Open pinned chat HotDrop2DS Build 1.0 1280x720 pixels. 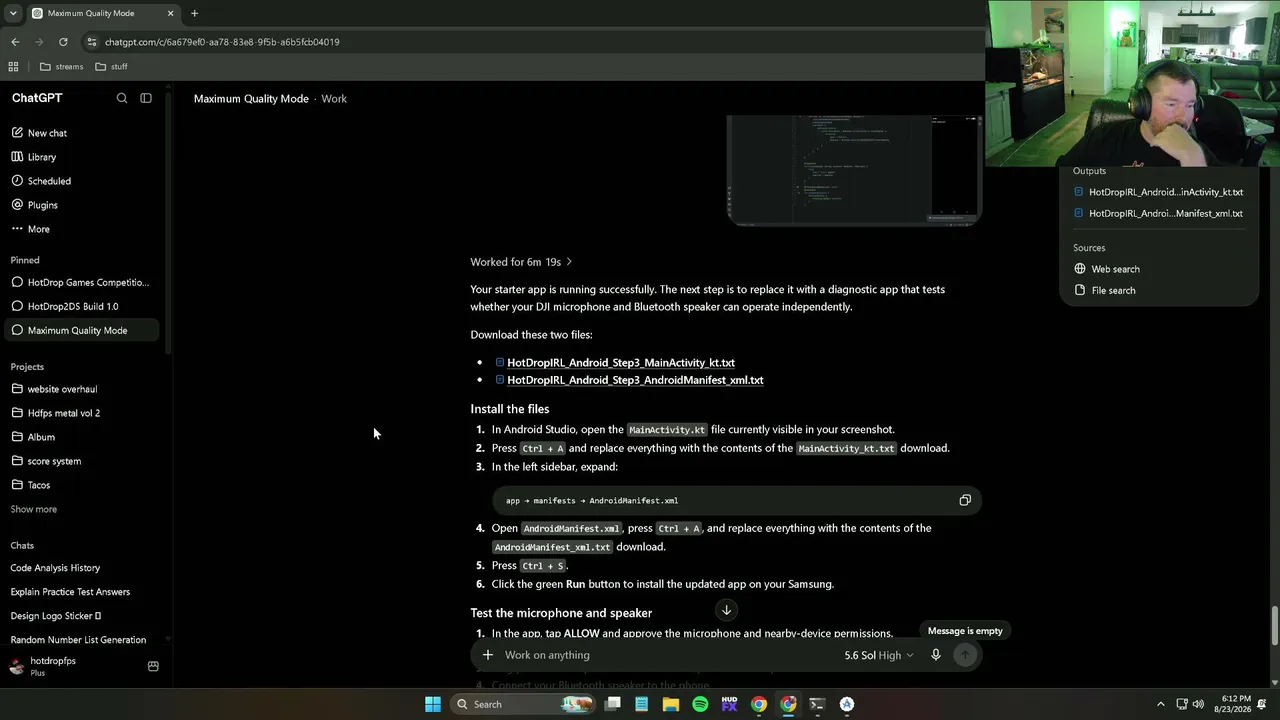(x=80, y=306)
